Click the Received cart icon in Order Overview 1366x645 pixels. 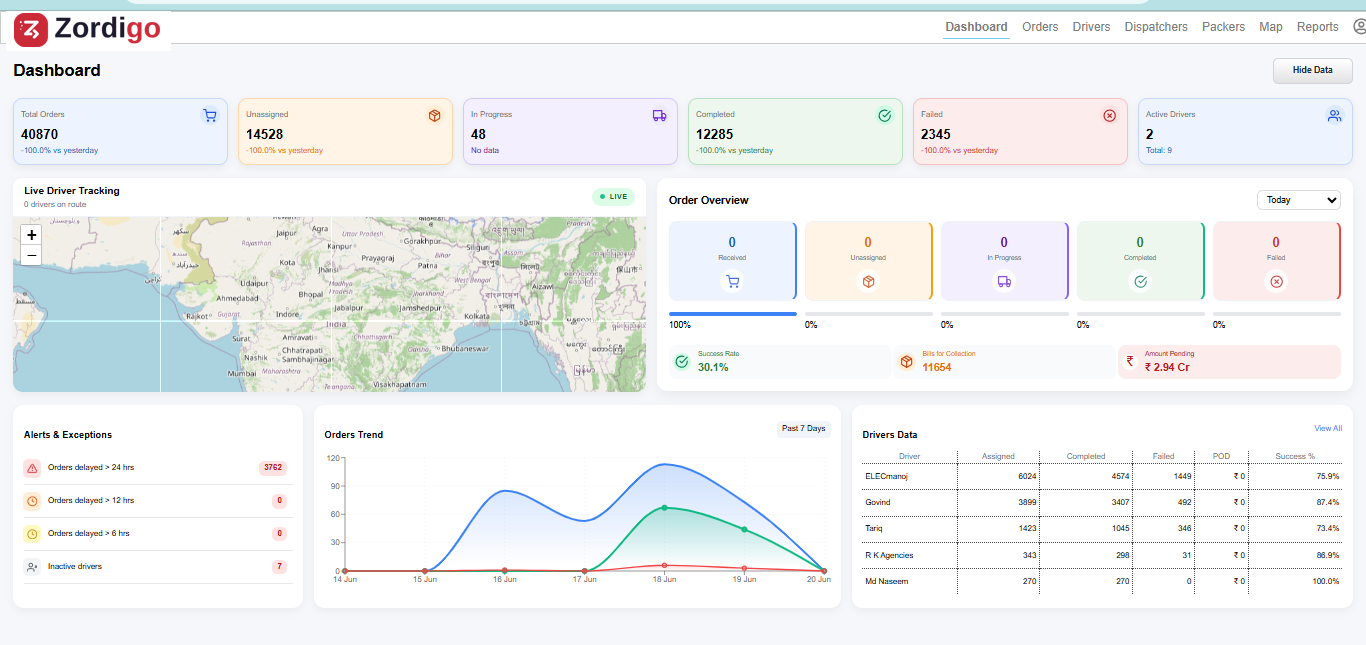[x=732, y=282]
